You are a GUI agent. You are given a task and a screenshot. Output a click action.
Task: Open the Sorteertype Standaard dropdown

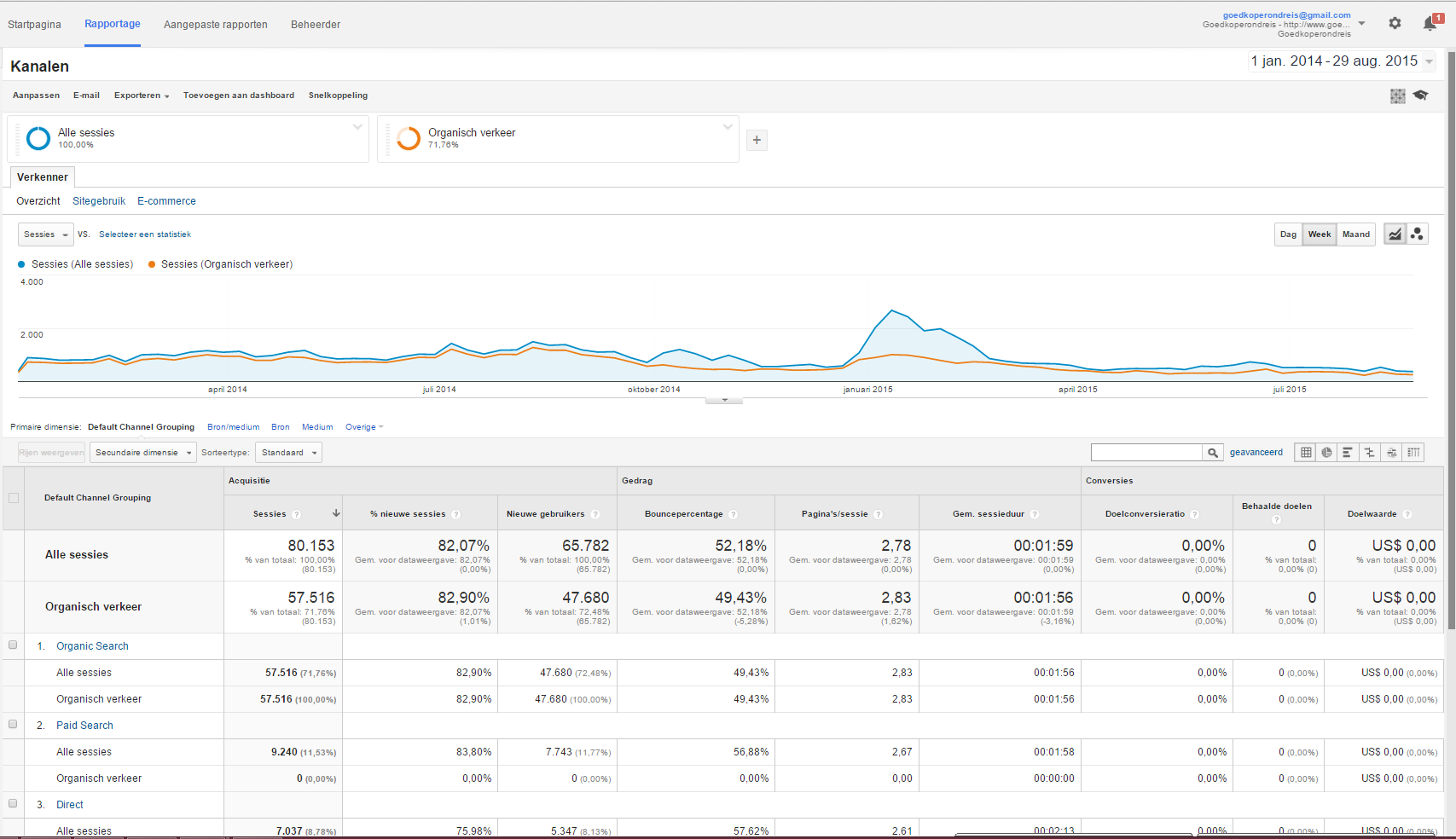(289, 453)
